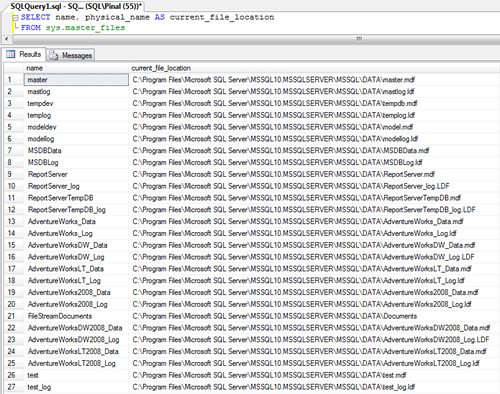Click the horizontal scrollbar left arrow
Image resolution: width=500 pixels, height=394 pixels.
(6, 39)
